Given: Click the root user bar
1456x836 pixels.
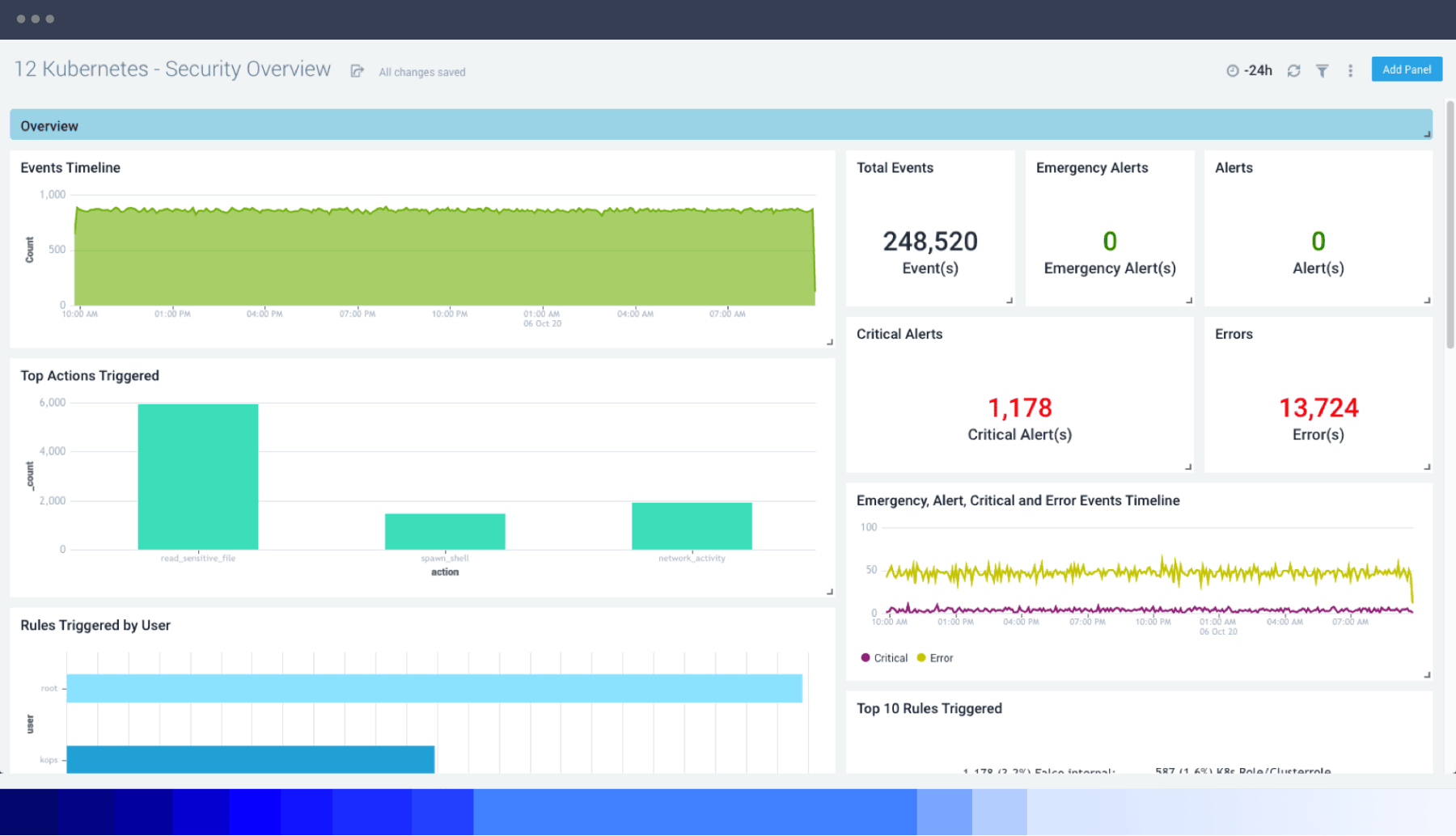Looking at the screenshot, I should coord(434,688).
